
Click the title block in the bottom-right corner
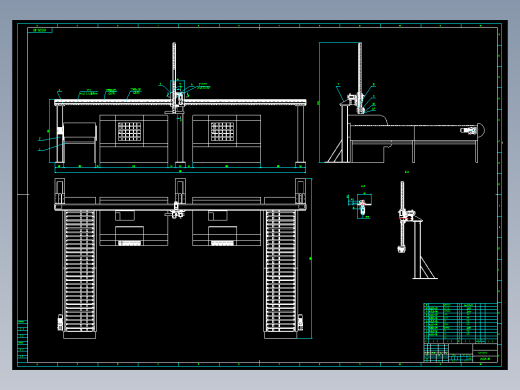pyautogui.click(x=461, y=353)
